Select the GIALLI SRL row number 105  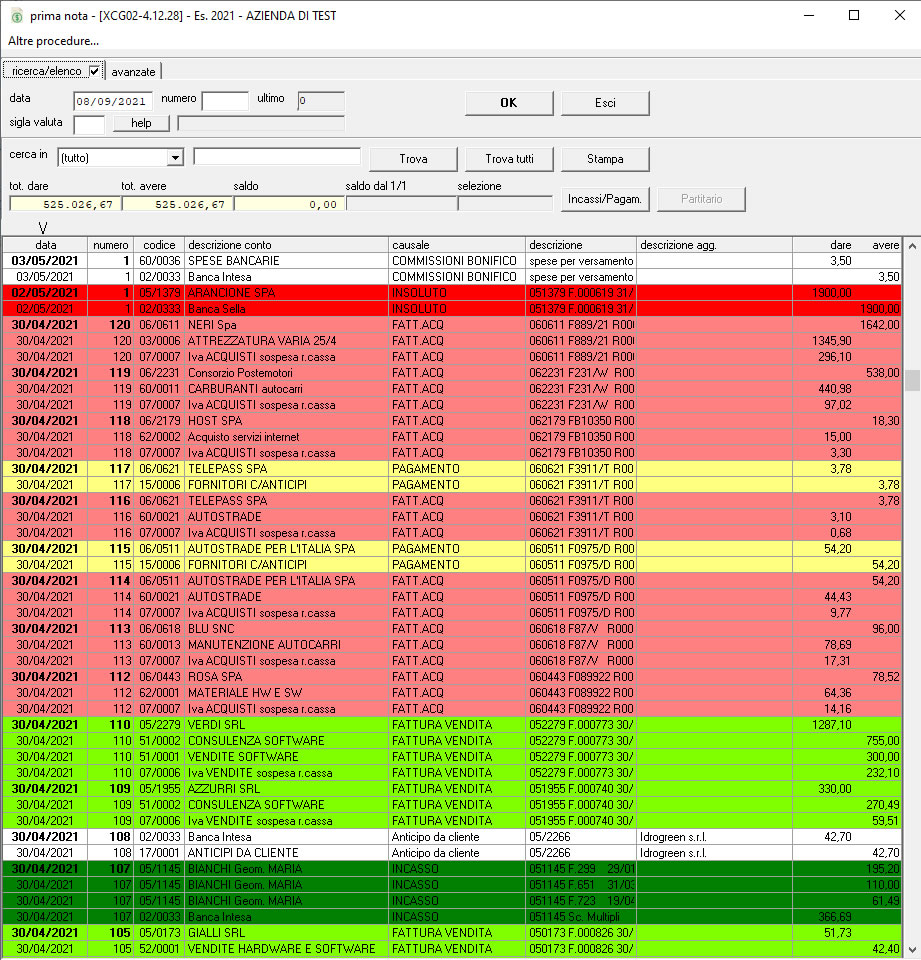pyautogui.click(x=452, y=932)
